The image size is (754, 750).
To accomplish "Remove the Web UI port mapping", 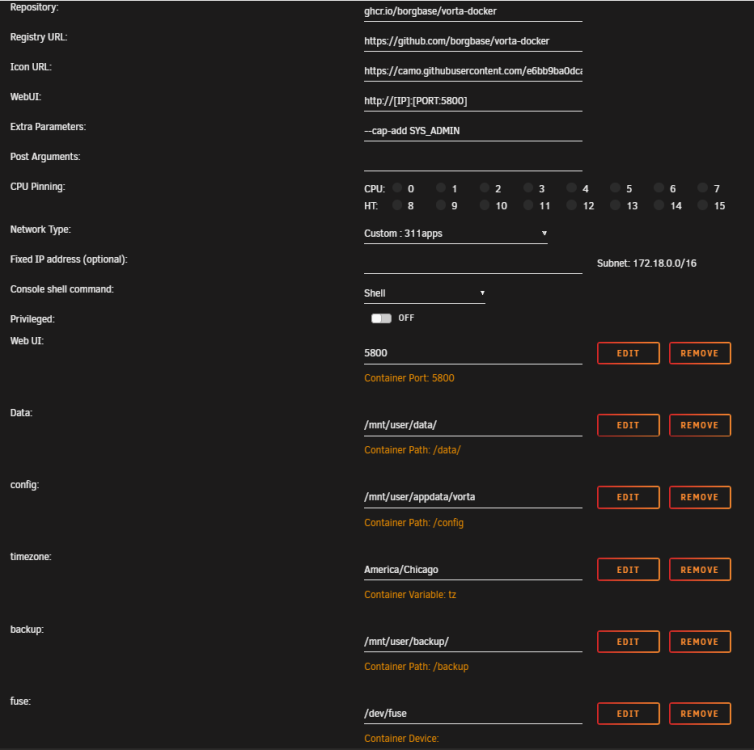I will coord(700,353).
